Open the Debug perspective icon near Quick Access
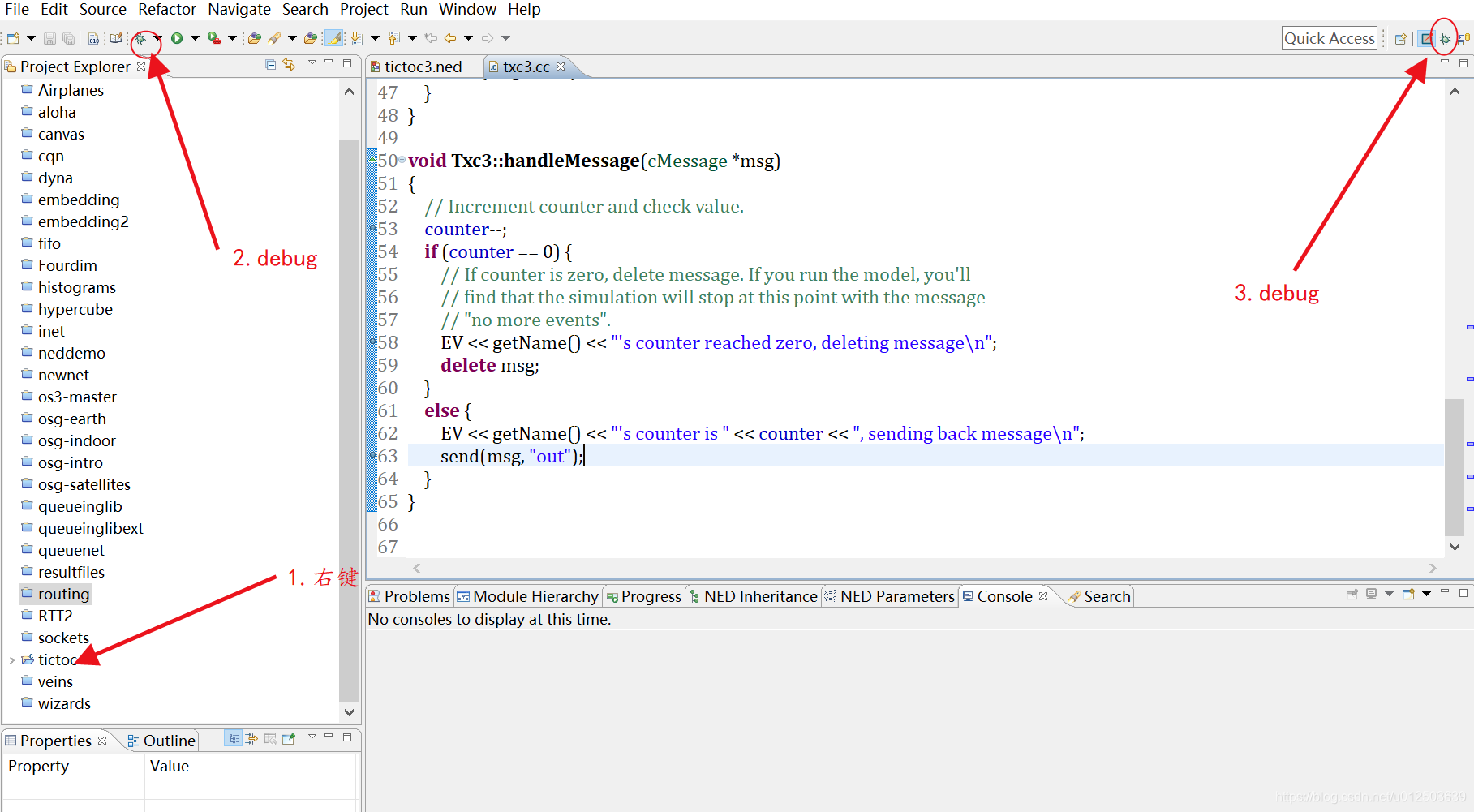The width and height of the screenshot is (1474, 812). [x=1443, y=38]
